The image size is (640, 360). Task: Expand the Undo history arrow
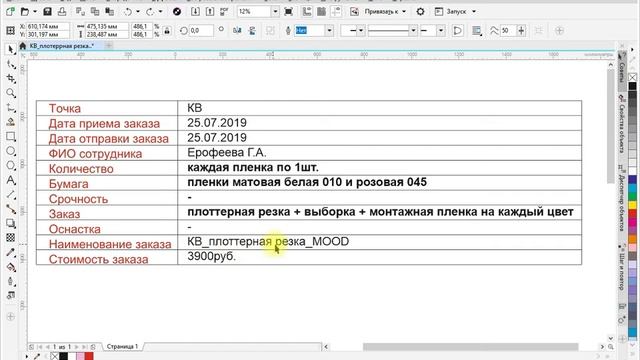tap(138, 11)
